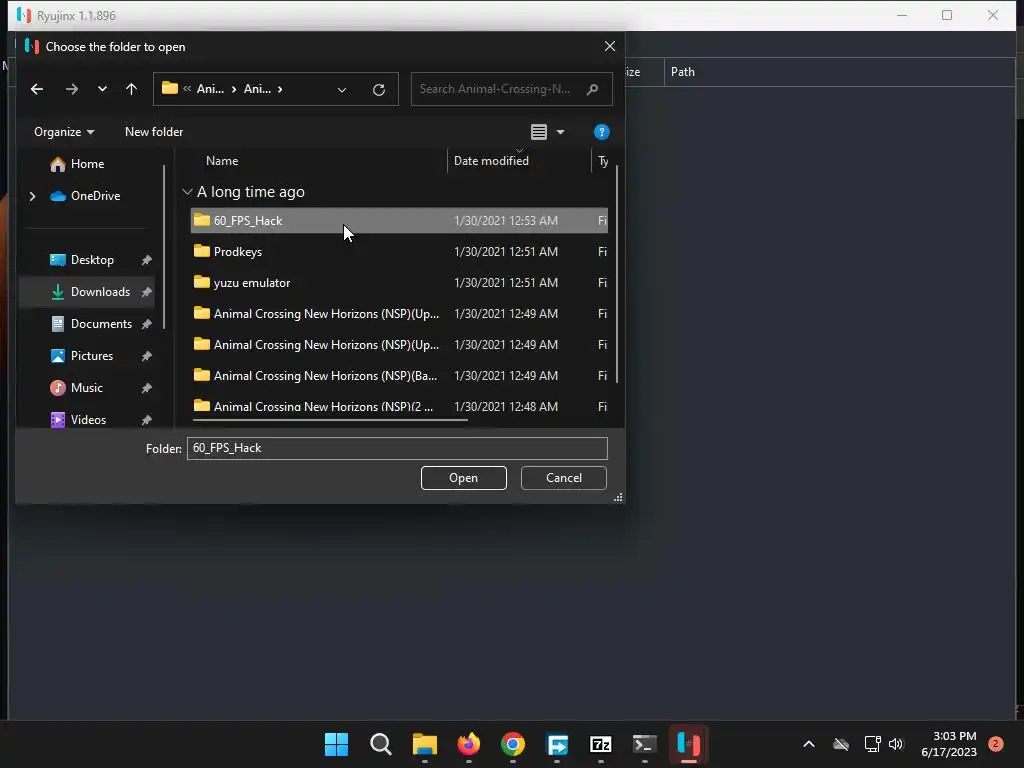Viewport: 1024px width, 768px height.
Task: Click the pin icon beside Documents
Action: 146,324
